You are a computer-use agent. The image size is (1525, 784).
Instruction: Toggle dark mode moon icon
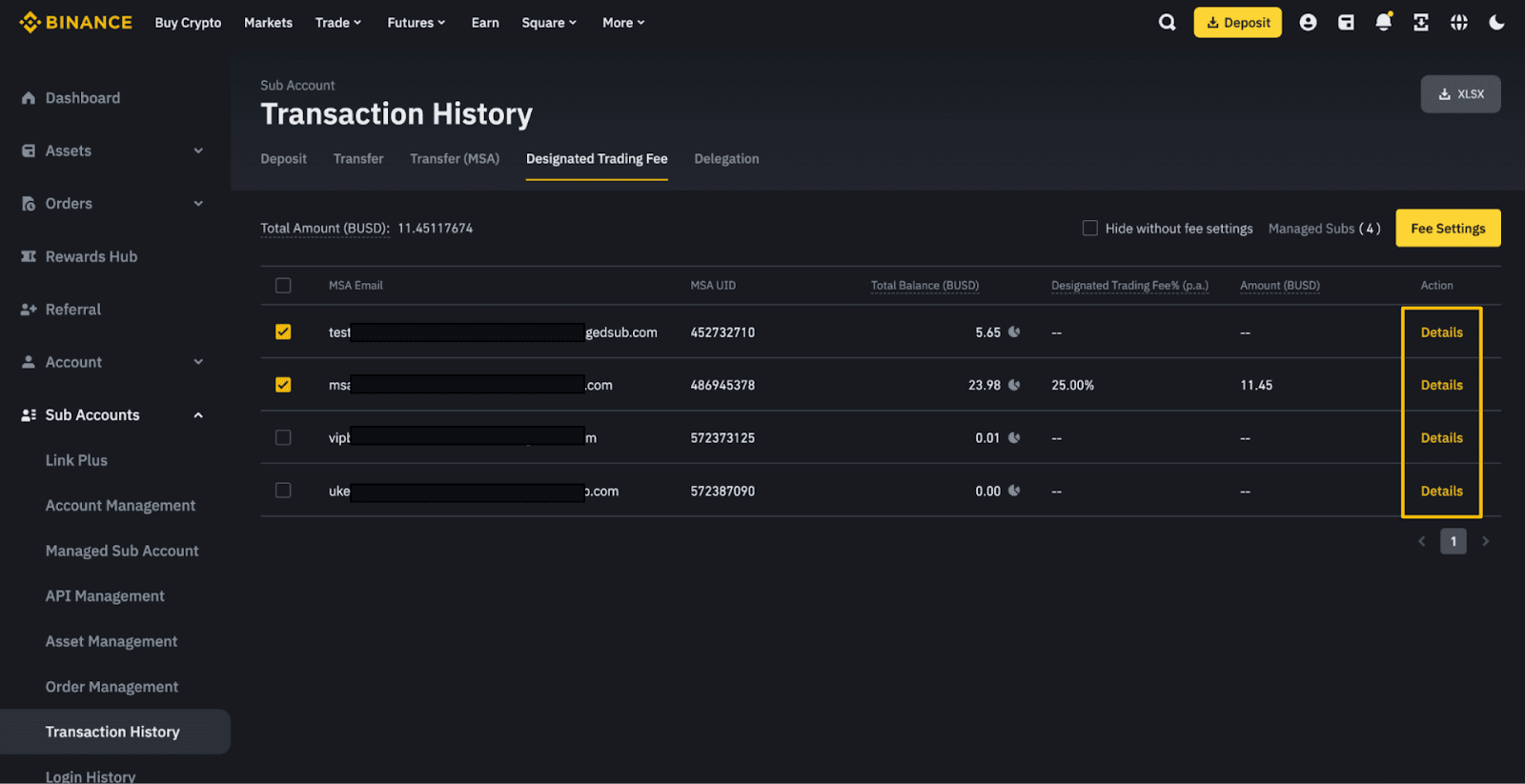click(1496, 23)
